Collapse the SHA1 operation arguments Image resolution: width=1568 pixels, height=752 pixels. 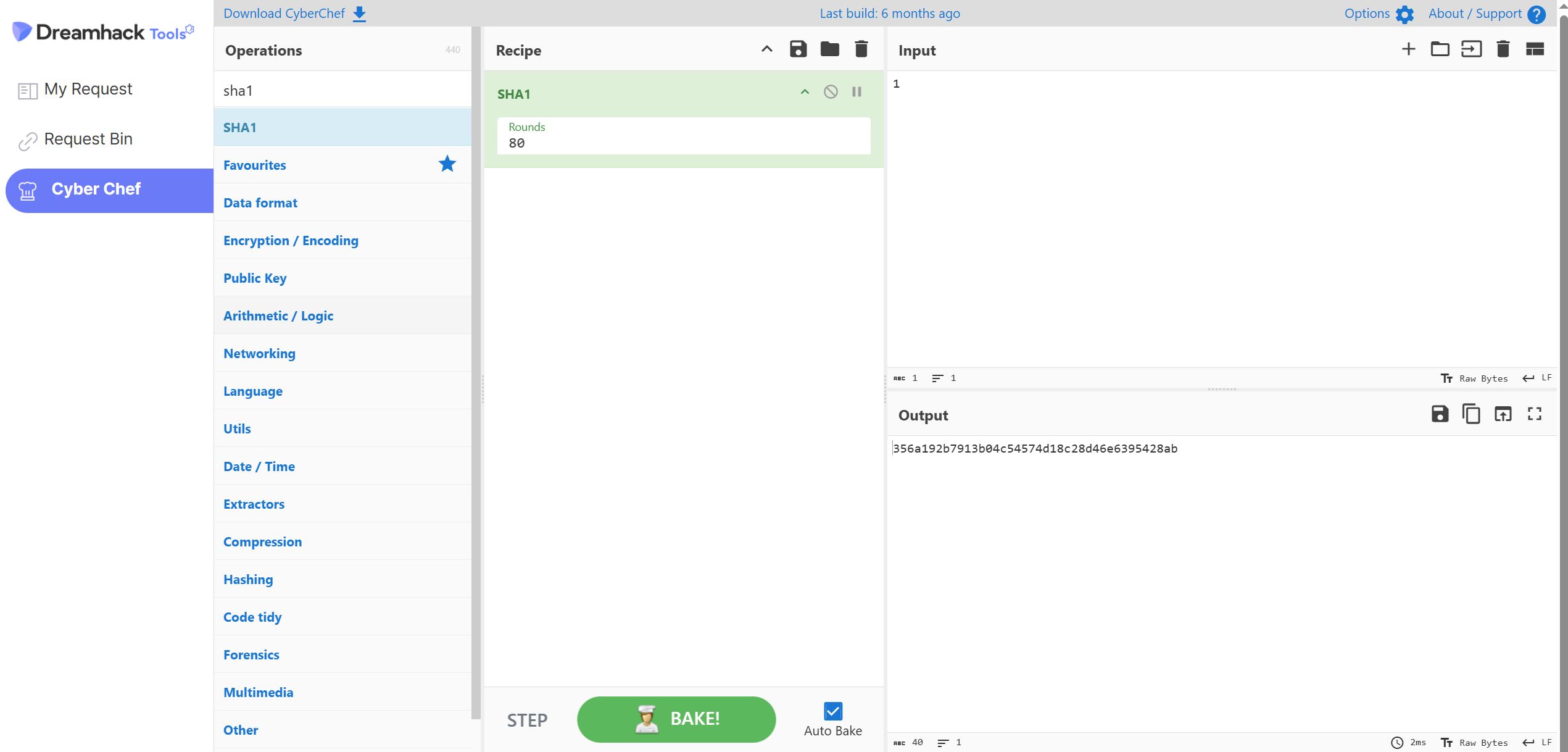[805, 92]
